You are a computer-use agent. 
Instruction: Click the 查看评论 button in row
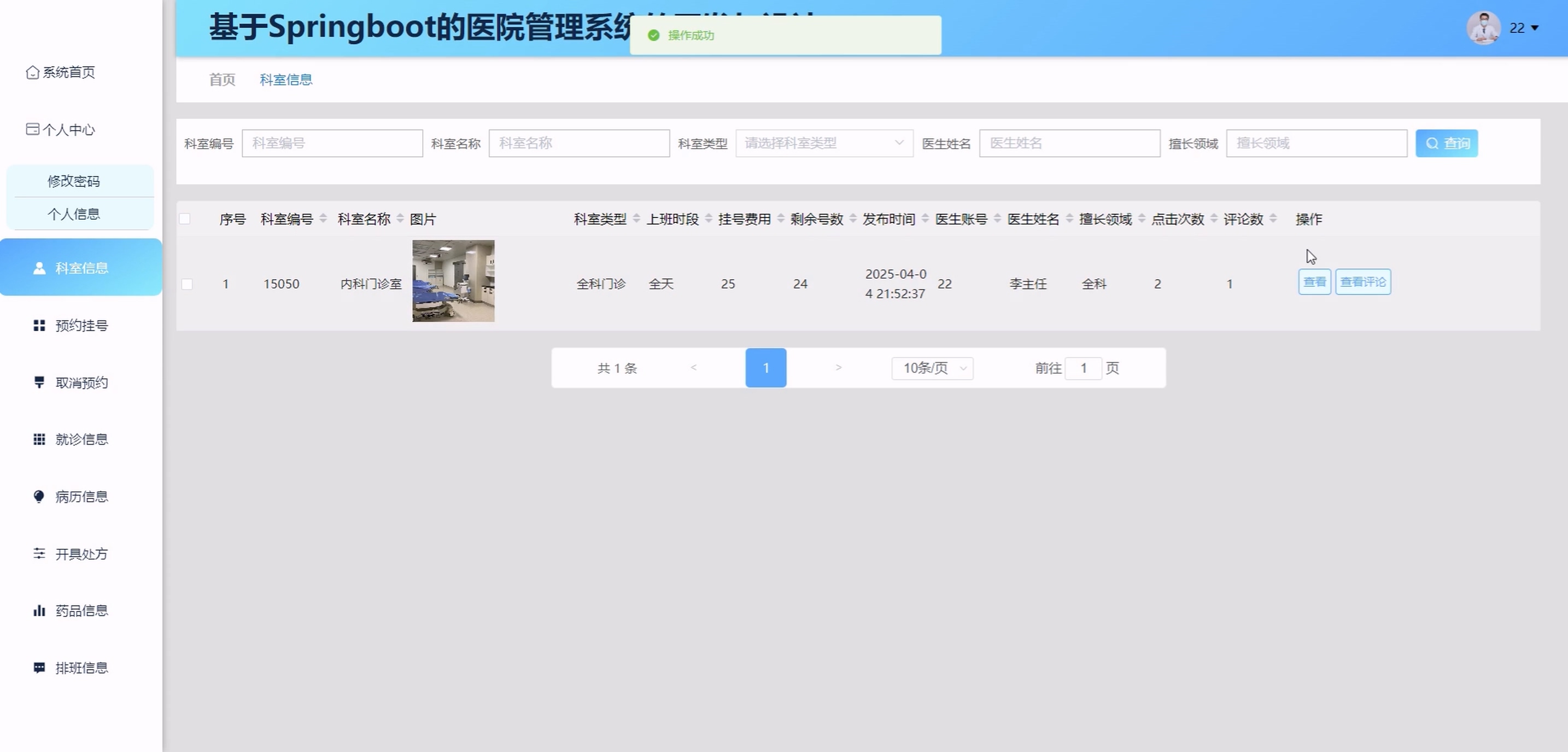click(x=1362, y=281)
